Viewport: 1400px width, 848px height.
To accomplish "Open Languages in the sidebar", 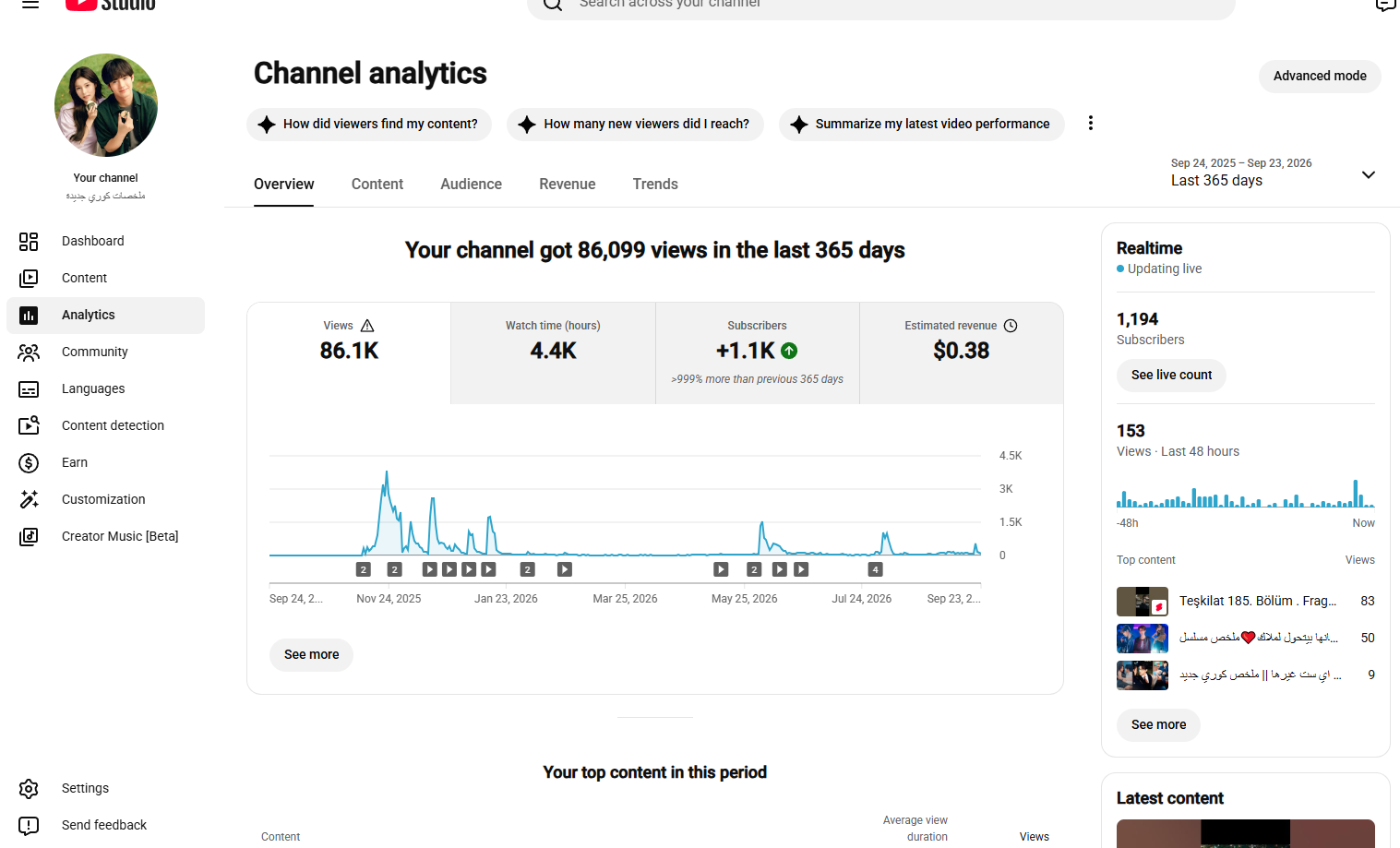I will click(105, 388).
